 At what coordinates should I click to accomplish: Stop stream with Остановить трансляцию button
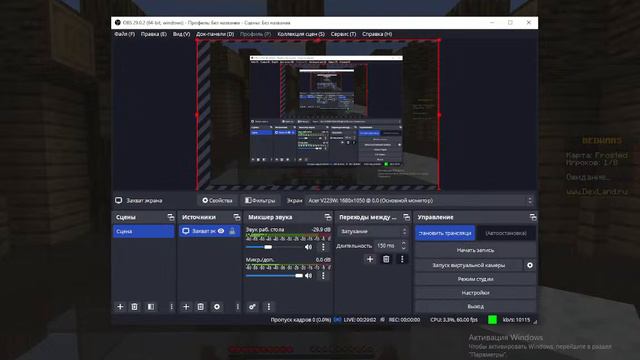pos(445,233)
